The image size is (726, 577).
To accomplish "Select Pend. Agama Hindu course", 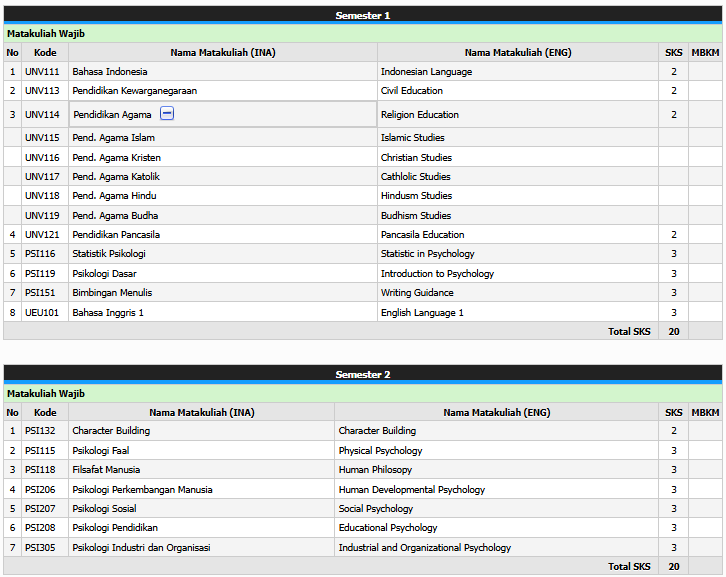I will tap(114, 196).
